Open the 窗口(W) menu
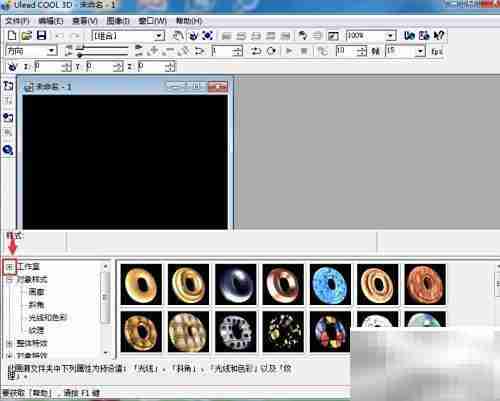Image resolution: width=500 pixels, height=401 pixels. coord(153,21)
